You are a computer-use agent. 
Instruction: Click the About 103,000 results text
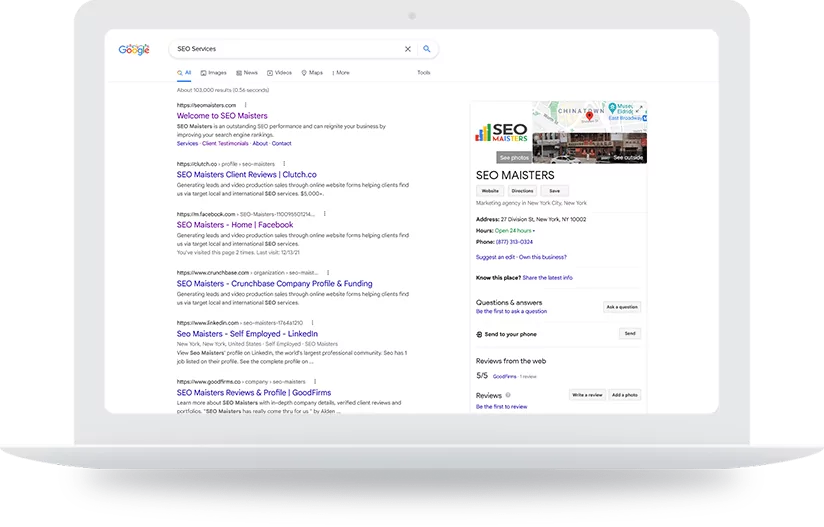coord(223,90)
